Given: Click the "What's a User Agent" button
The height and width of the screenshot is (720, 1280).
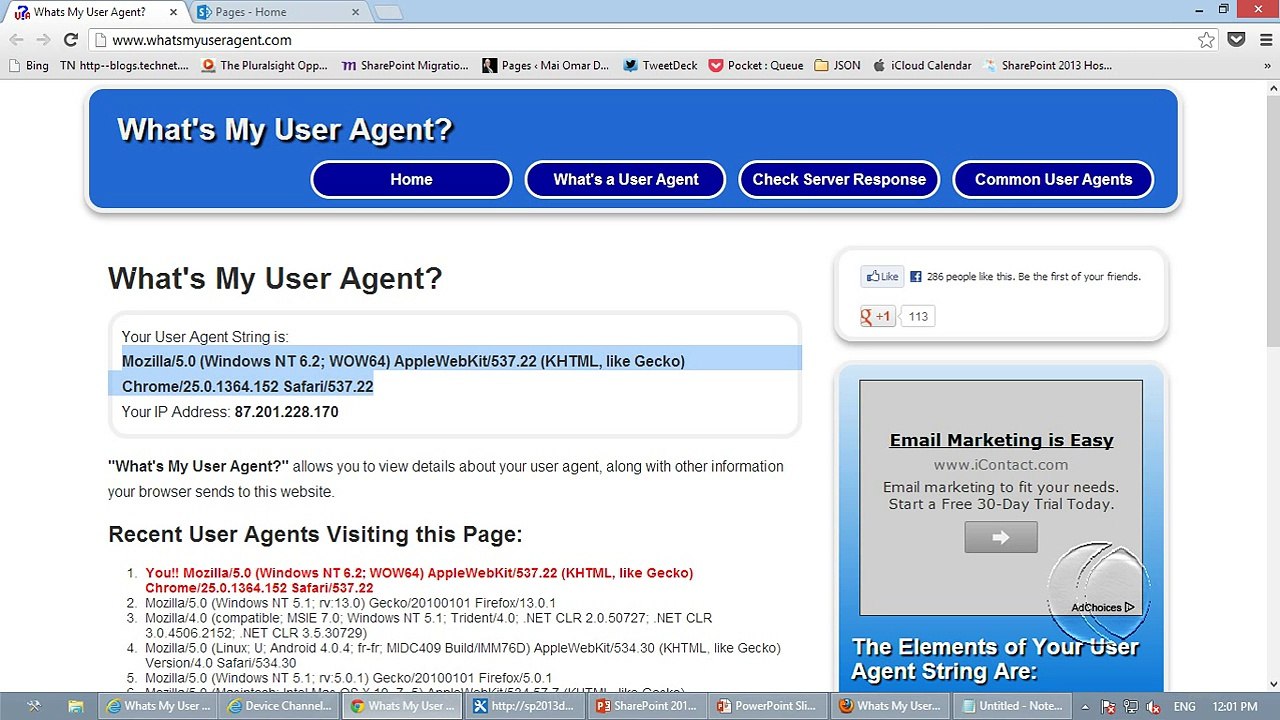Looking at the screenshot, I should click(626, 179).
